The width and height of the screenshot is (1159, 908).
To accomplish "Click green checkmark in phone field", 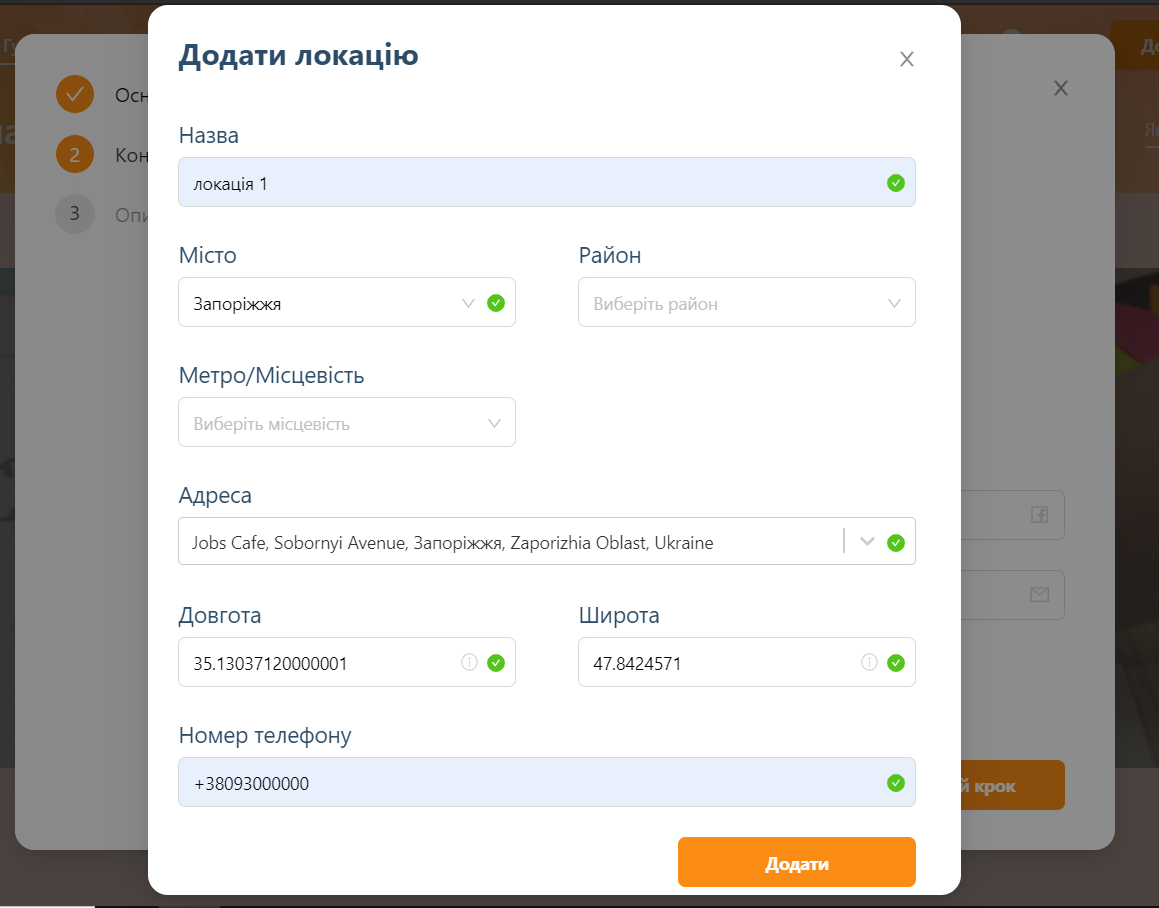I will pyautogui.click(x=895, y=783).
